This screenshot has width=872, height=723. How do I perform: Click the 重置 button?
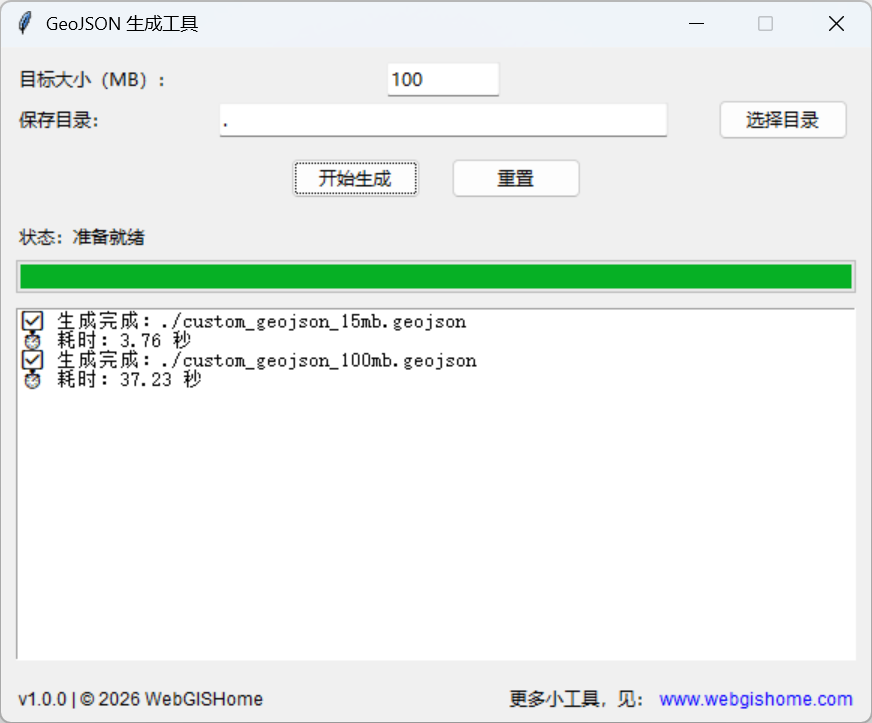516,179
